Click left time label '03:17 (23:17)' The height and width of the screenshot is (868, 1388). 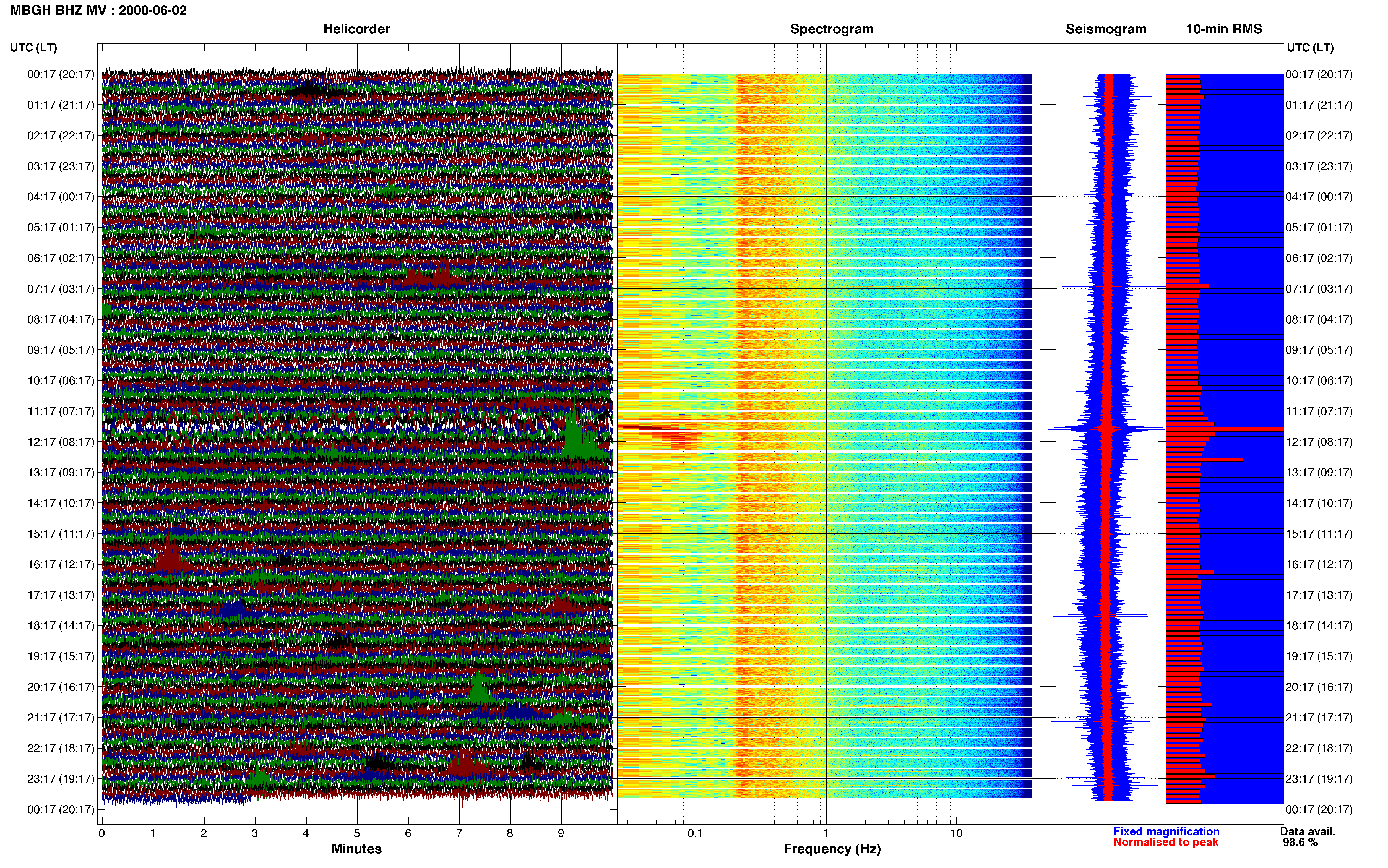tap(61, 166)
